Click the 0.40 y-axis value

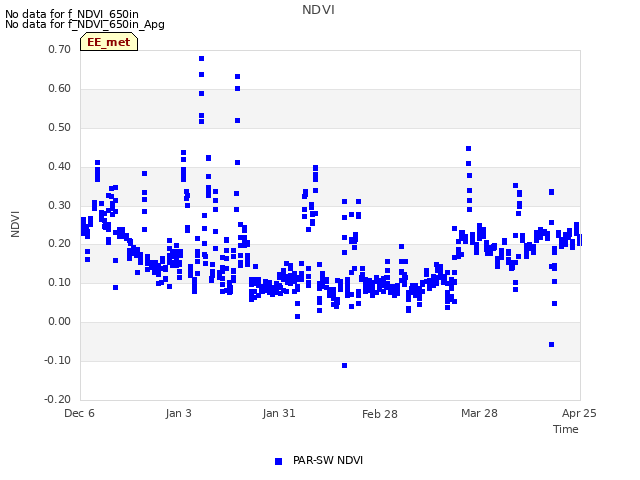point(59,167)
